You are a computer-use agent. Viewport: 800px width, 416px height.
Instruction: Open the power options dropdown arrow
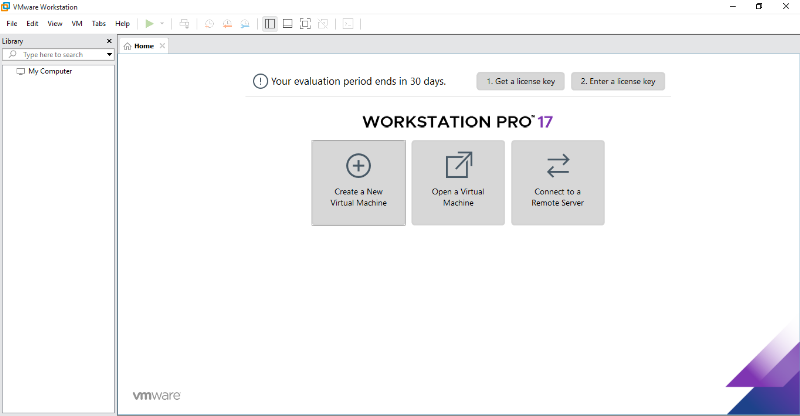tap(162, 23)
